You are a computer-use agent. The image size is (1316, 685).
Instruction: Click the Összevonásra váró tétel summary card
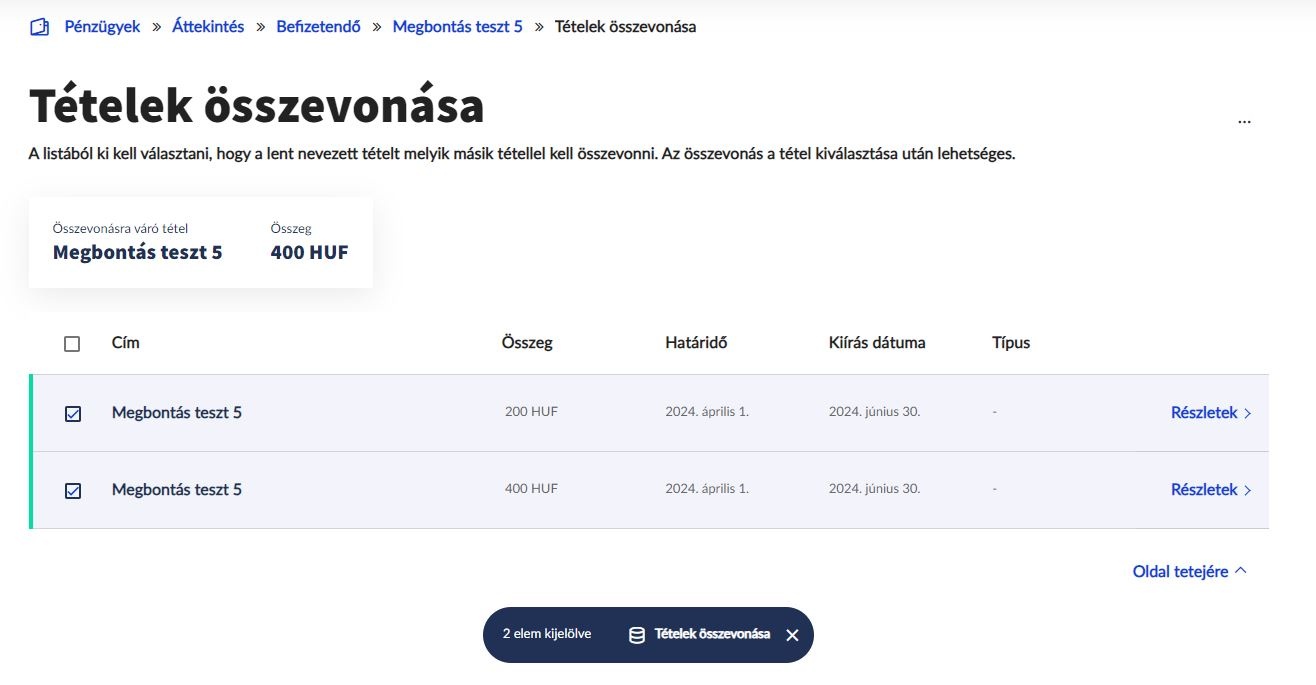tap(200, 242)
